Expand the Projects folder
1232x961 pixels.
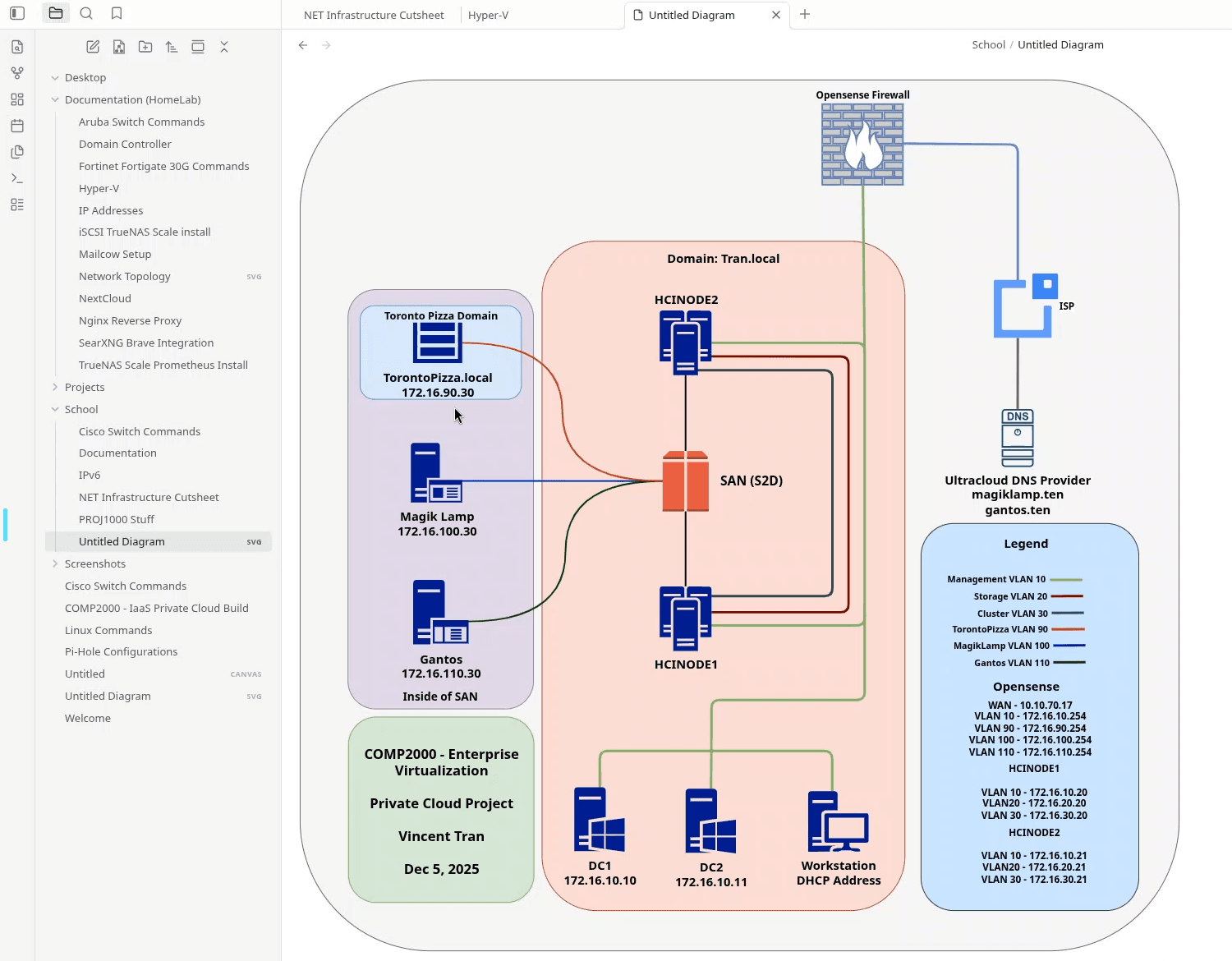click(x=55, y=387)
